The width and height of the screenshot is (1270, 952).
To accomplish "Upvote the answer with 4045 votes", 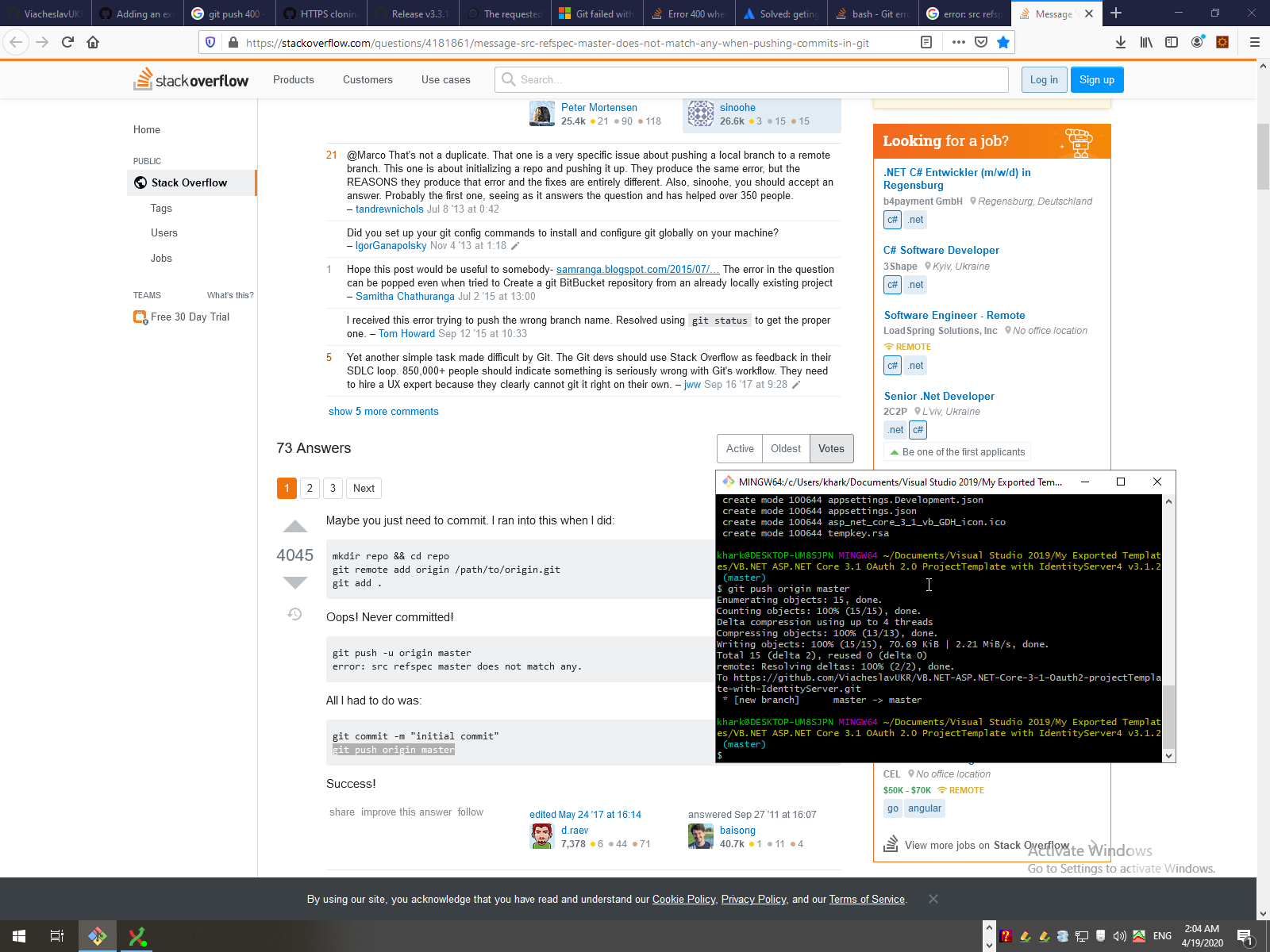I will coord(295,527).
